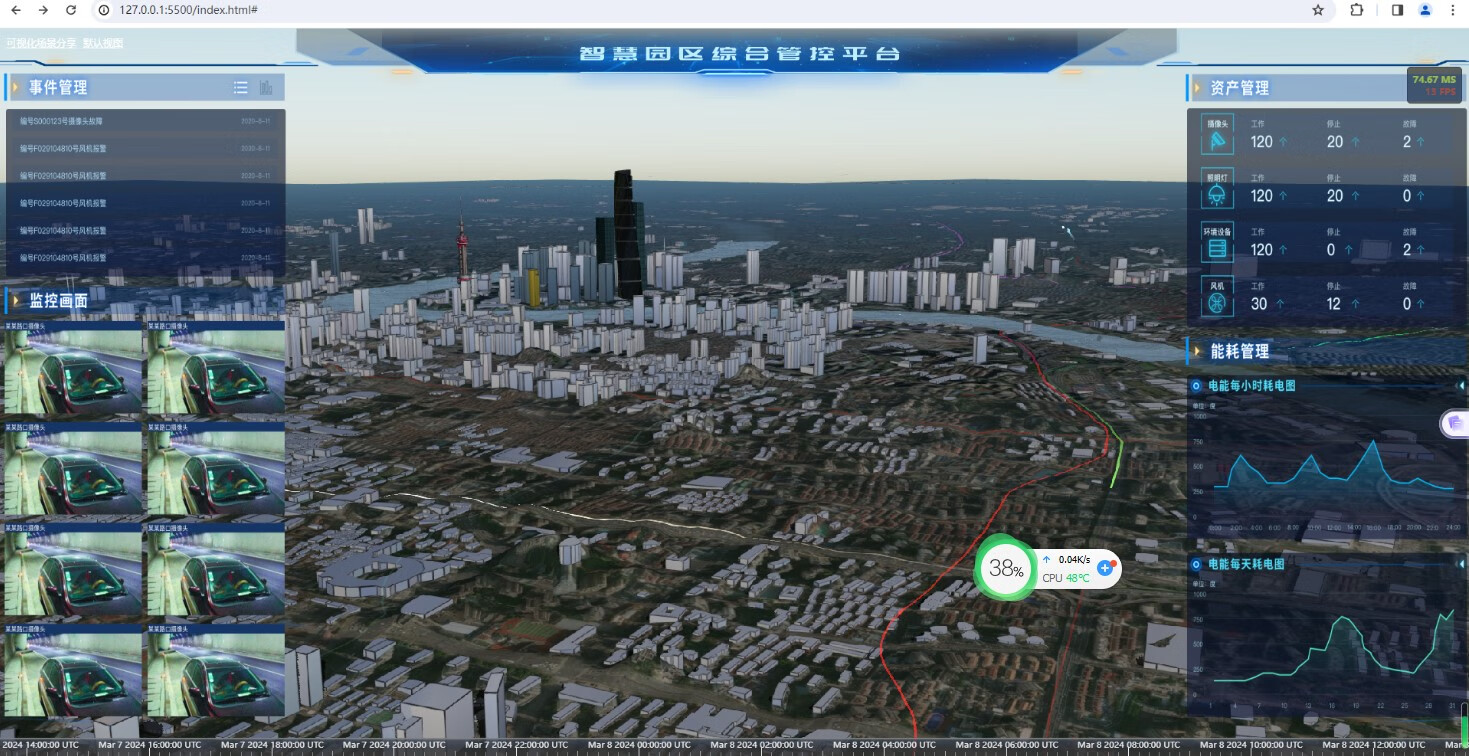Collapse the 电能每小时耗电图 chart arrow
Viewport: 1469px width, 756px height.
pos(1457,385)
